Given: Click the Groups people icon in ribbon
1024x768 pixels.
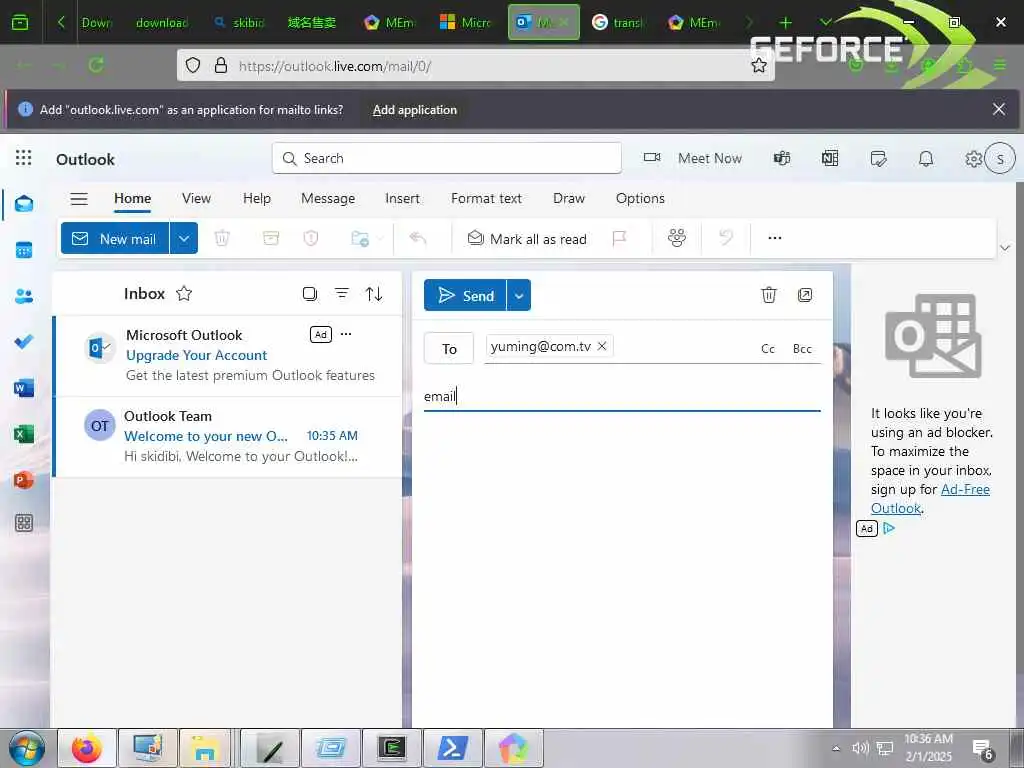Looking at the screenshot, I should coord(677,238).
